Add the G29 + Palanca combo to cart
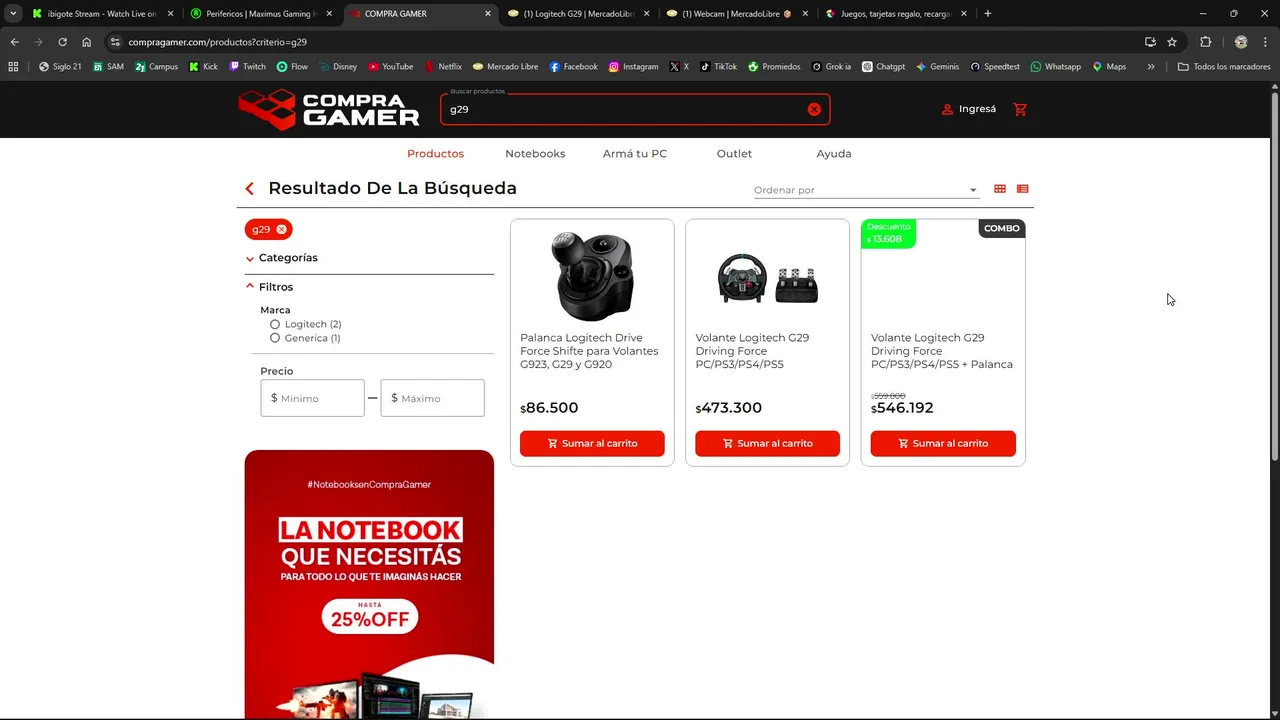Screen dimensions: 1280x720 point(943,443)
